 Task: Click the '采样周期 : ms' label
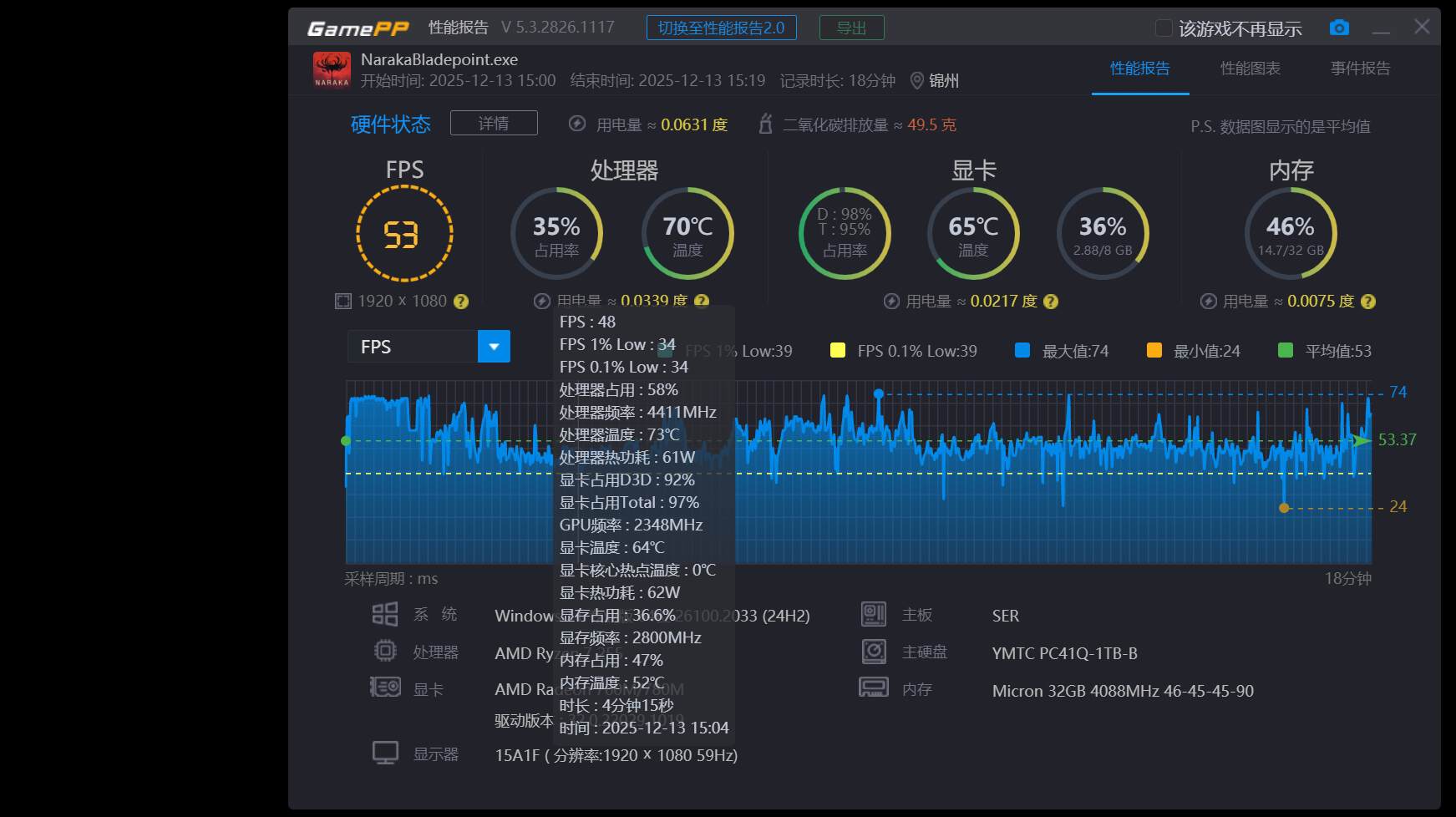click(x=391, y=578)
